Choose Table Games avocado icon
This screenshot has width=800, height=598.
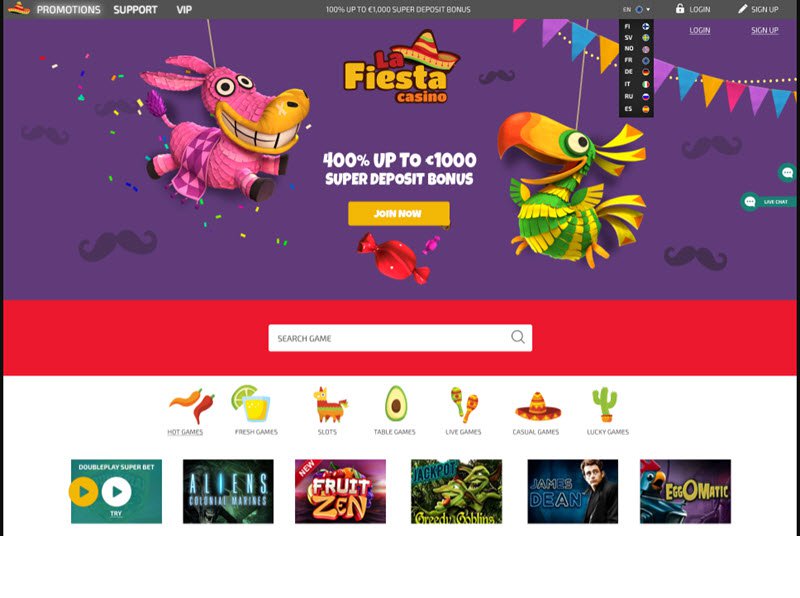pos(395,403)
